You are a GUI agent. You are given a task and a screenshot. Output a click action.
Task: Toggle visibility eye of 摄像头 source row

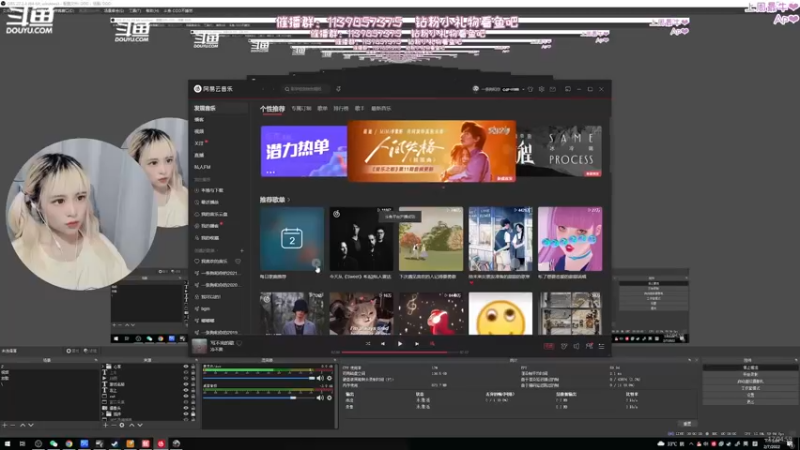coord(186,408)
